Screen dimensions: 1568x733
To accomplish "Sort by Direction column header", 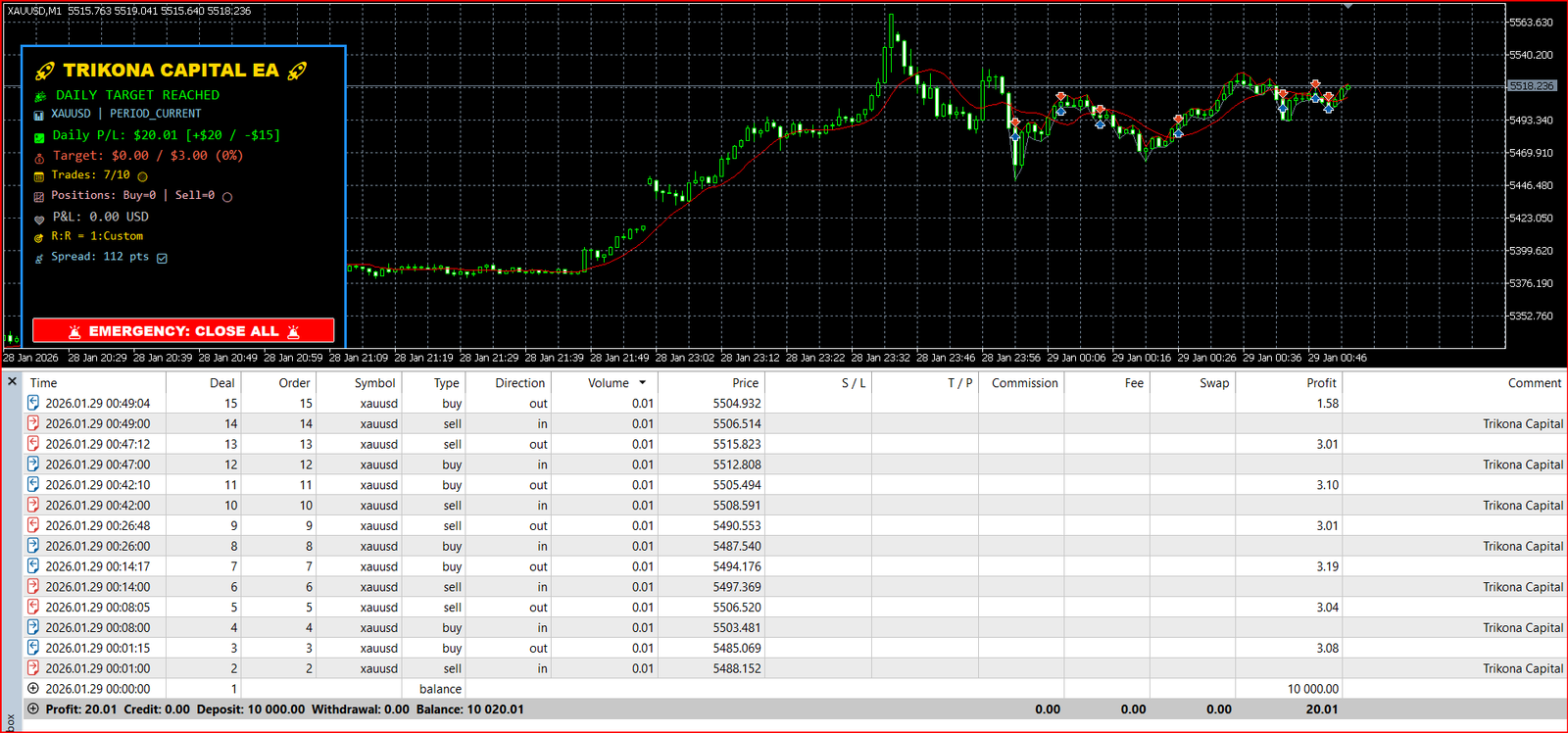I will [520, 383].
